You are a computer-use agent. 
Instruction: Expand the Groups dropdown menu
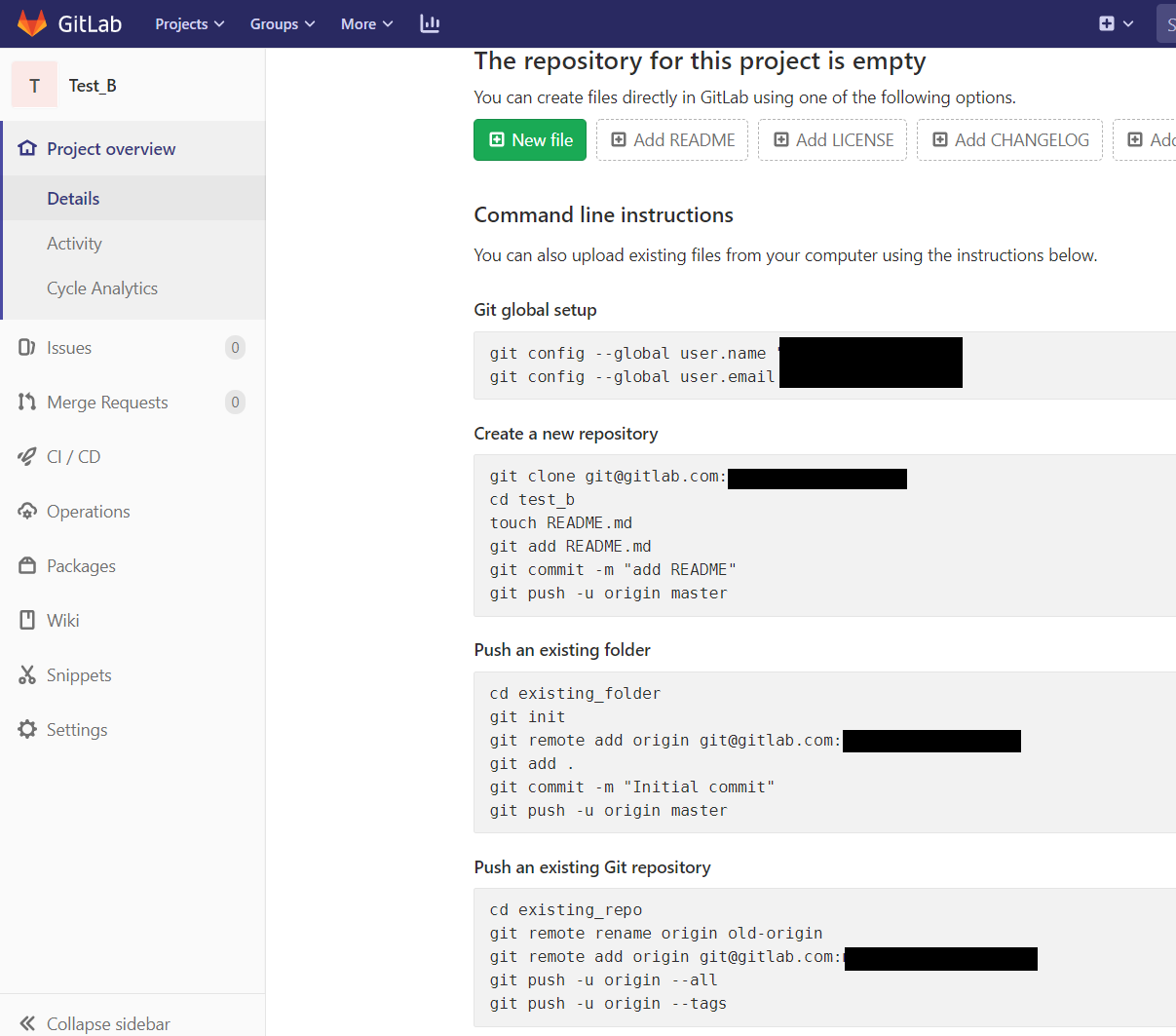pyautogui.click(x=283, y=23)
